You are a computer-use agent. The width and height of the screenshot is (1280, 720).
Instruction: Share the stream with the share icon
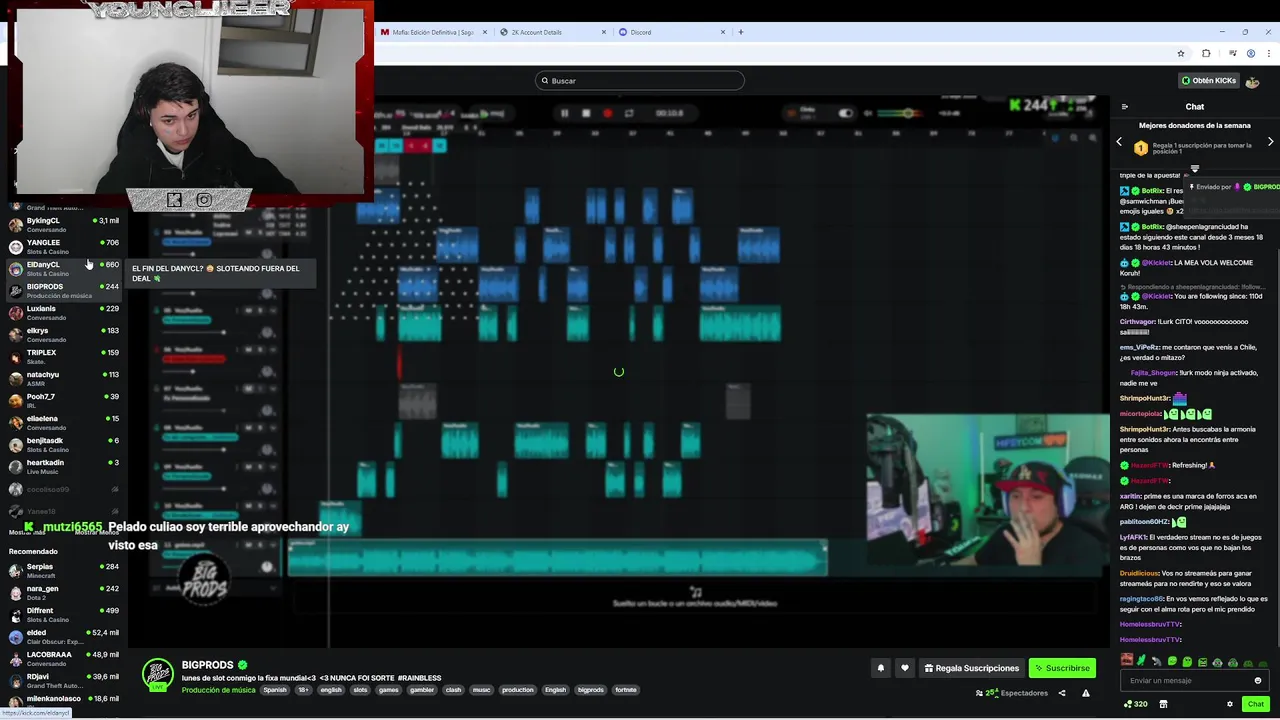coord(1062,693)
